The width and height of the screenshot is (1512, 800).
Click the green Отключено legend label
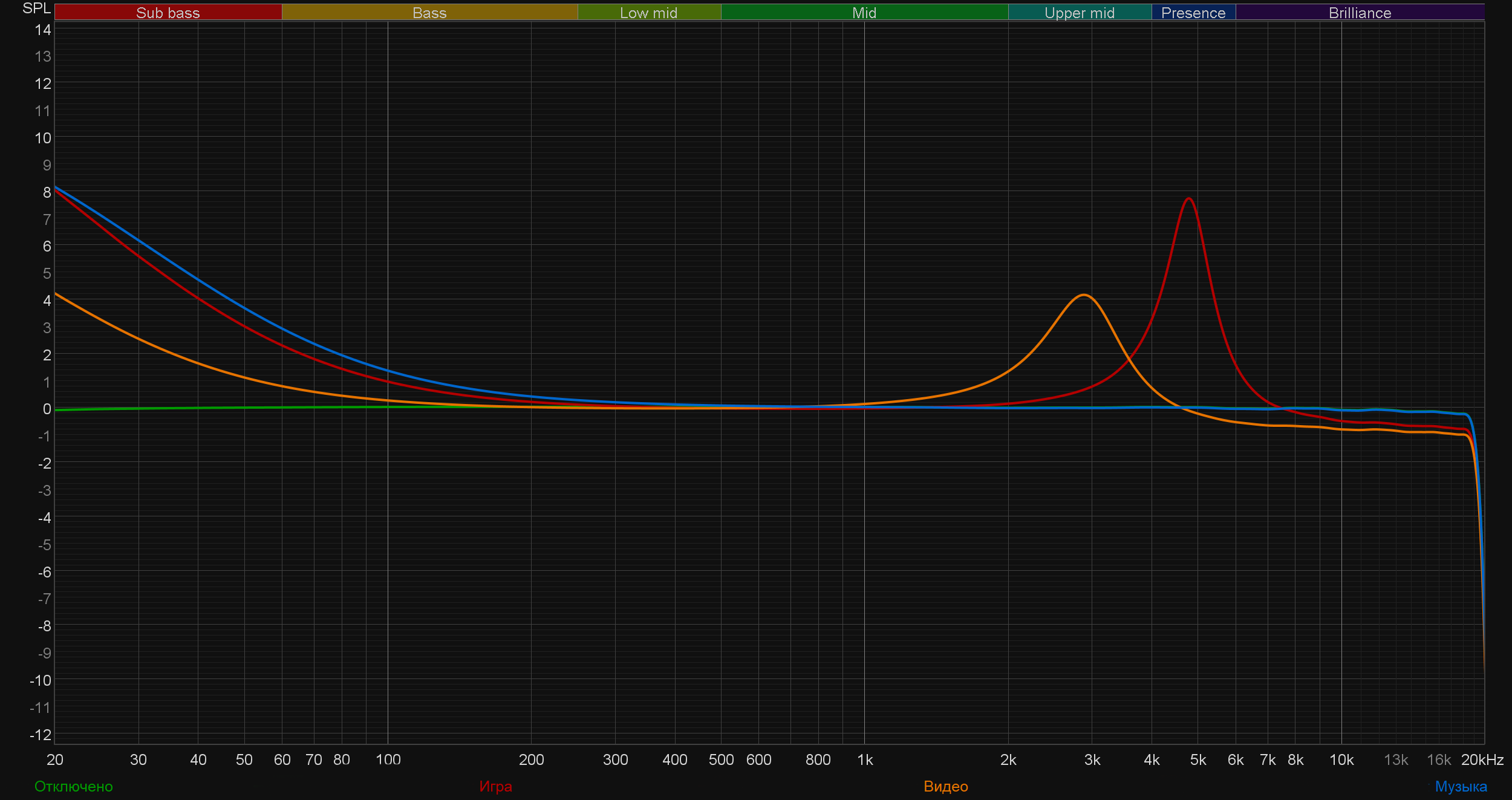(x=73, y=786)
